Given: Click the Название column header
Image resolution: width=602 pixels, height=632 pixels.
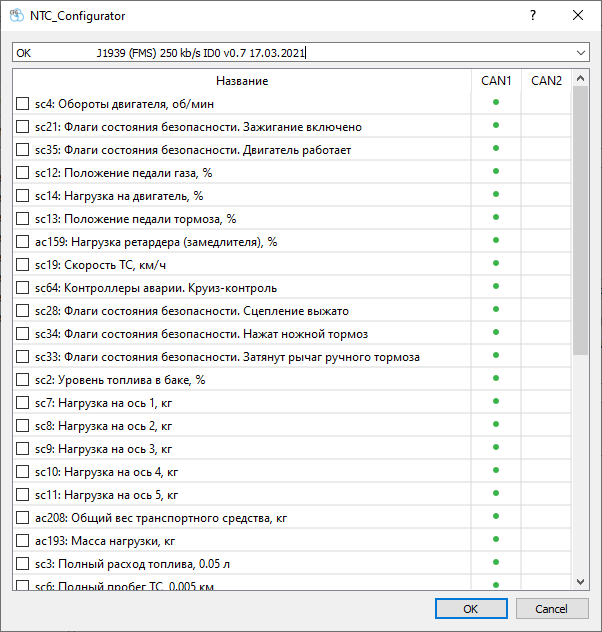Looking at the screenshot, I should 242,80.
